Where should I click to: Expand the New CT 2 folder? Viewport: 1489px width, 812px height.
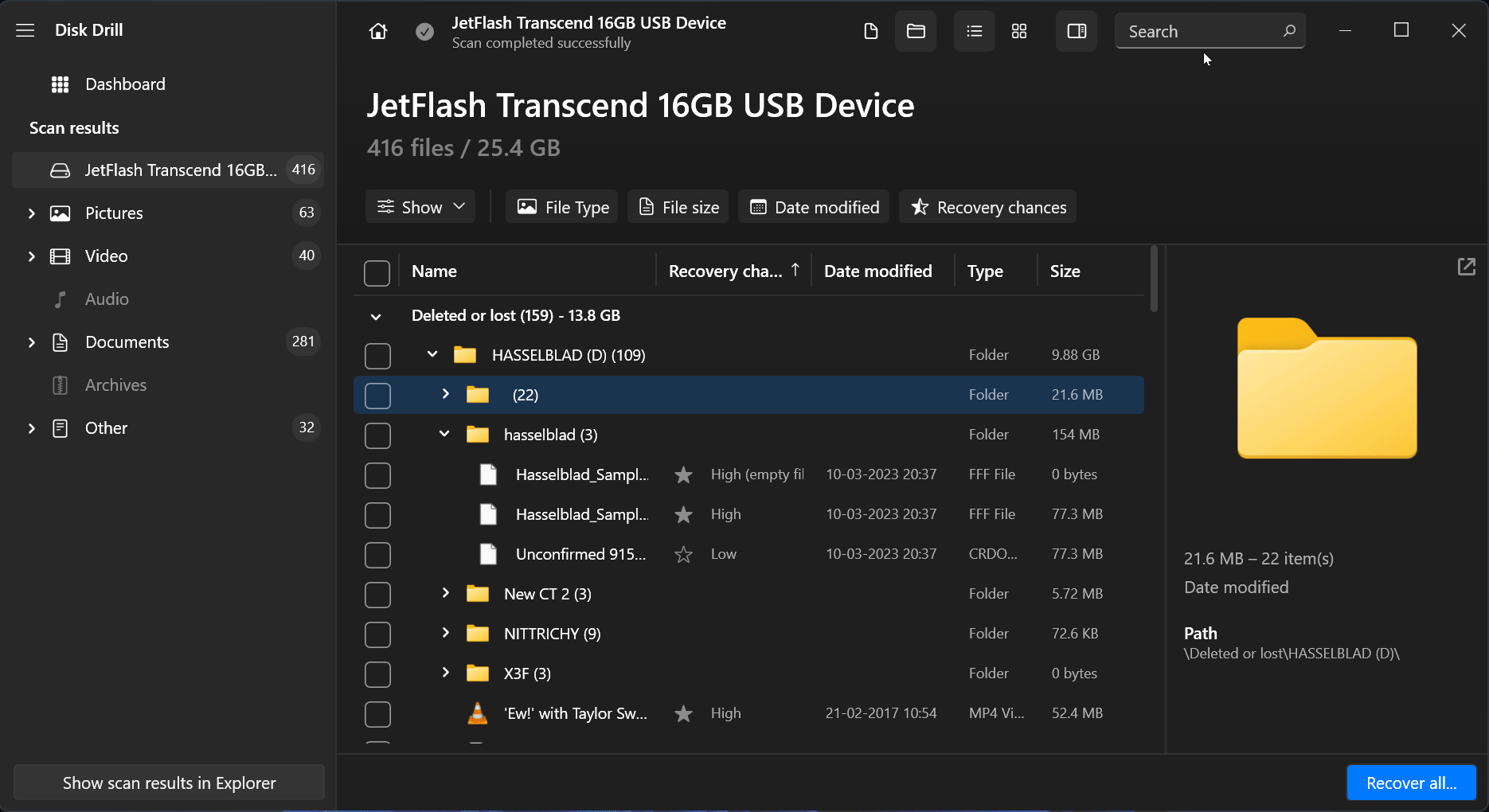coord(445,593)
